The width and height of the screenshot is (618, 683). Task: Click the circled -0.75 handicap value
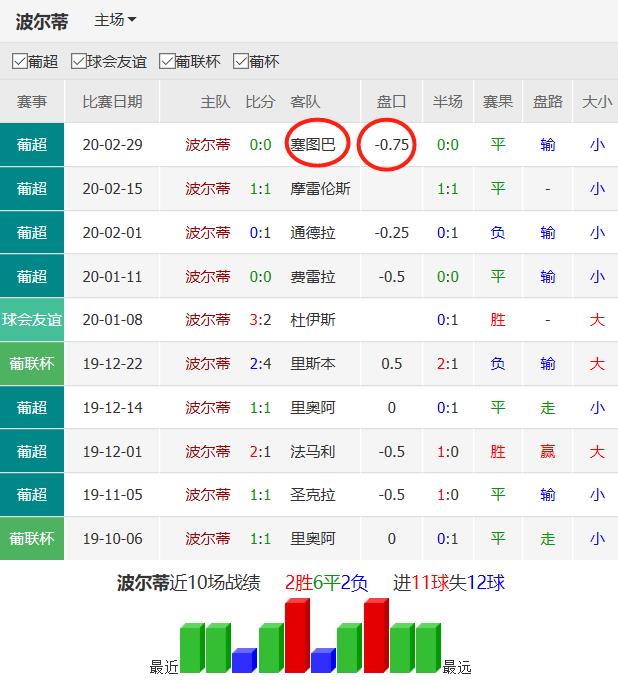pos(391,145)
